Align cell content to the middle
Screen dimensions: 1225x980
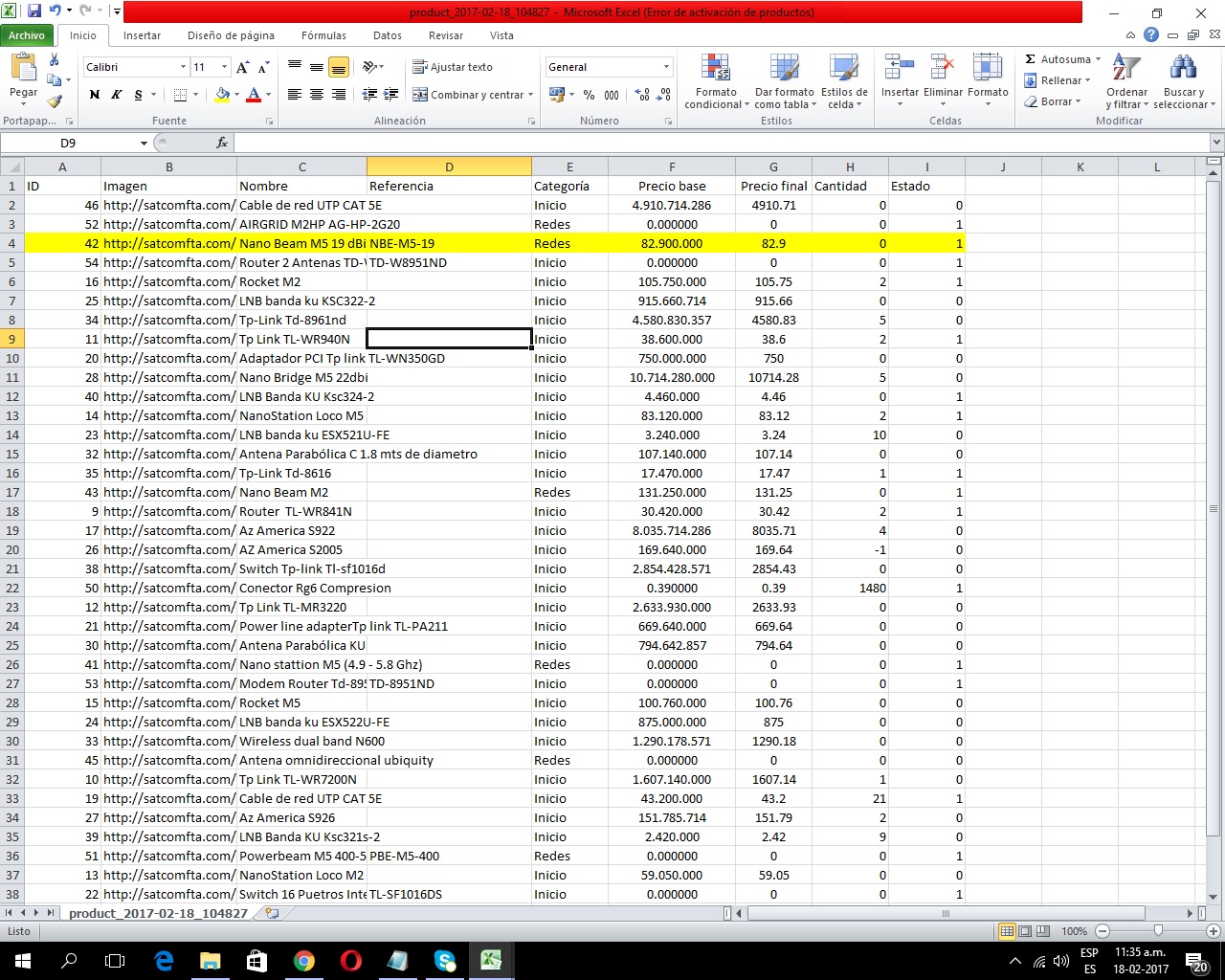point(317,67)
